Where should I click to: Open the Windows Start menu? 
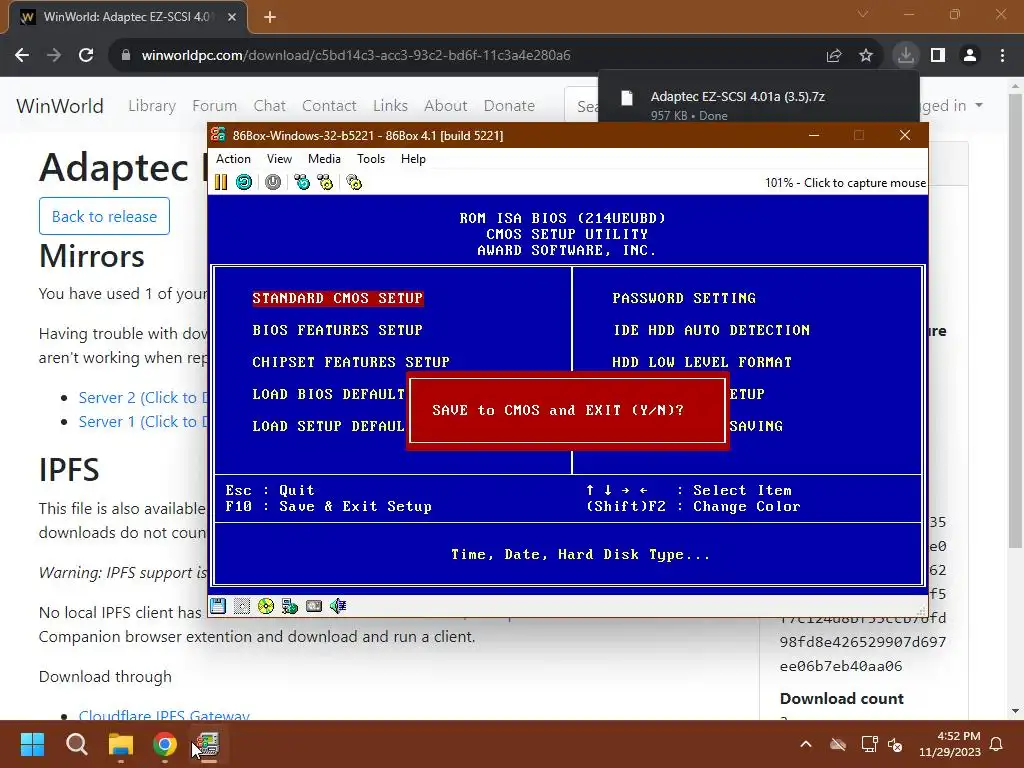(32, 744)
